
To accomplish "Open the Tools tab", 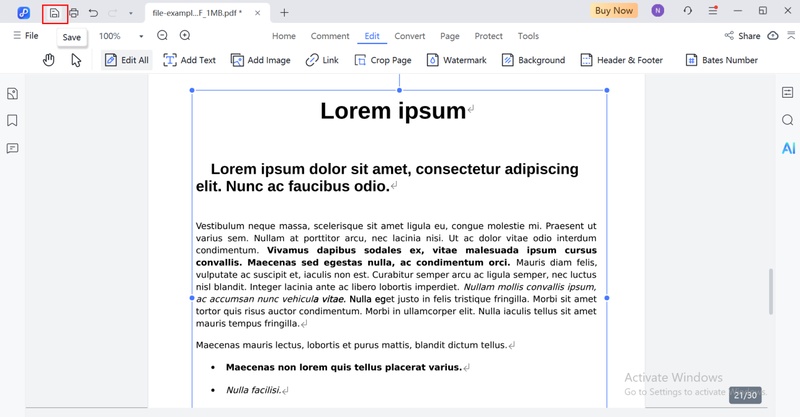I will click(528, 36).
